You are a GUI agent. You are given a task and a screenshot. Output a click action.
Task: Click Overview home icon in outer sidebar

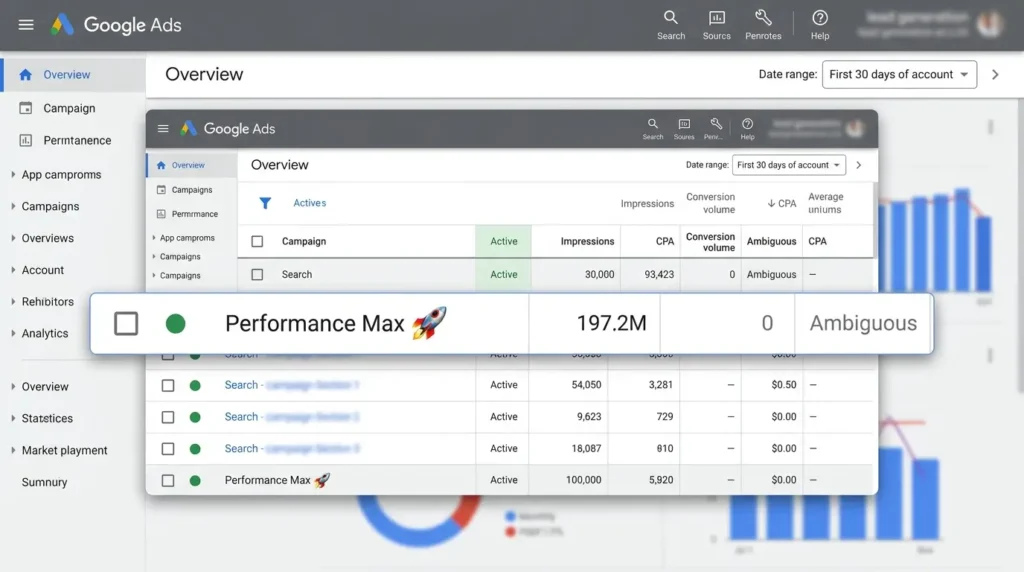tap(25, 74)
